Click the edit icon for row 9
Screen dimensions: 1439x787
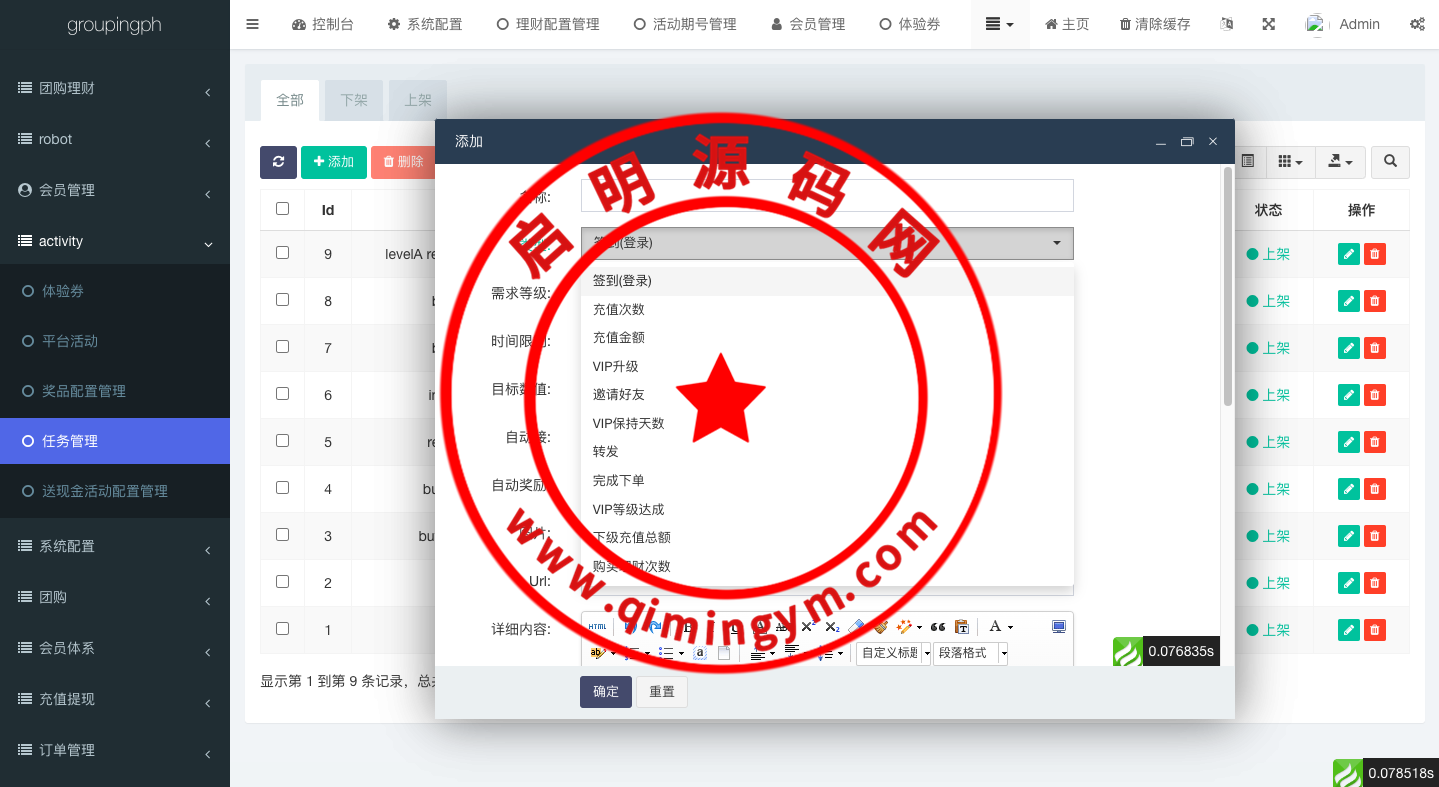pos(1348,254)
